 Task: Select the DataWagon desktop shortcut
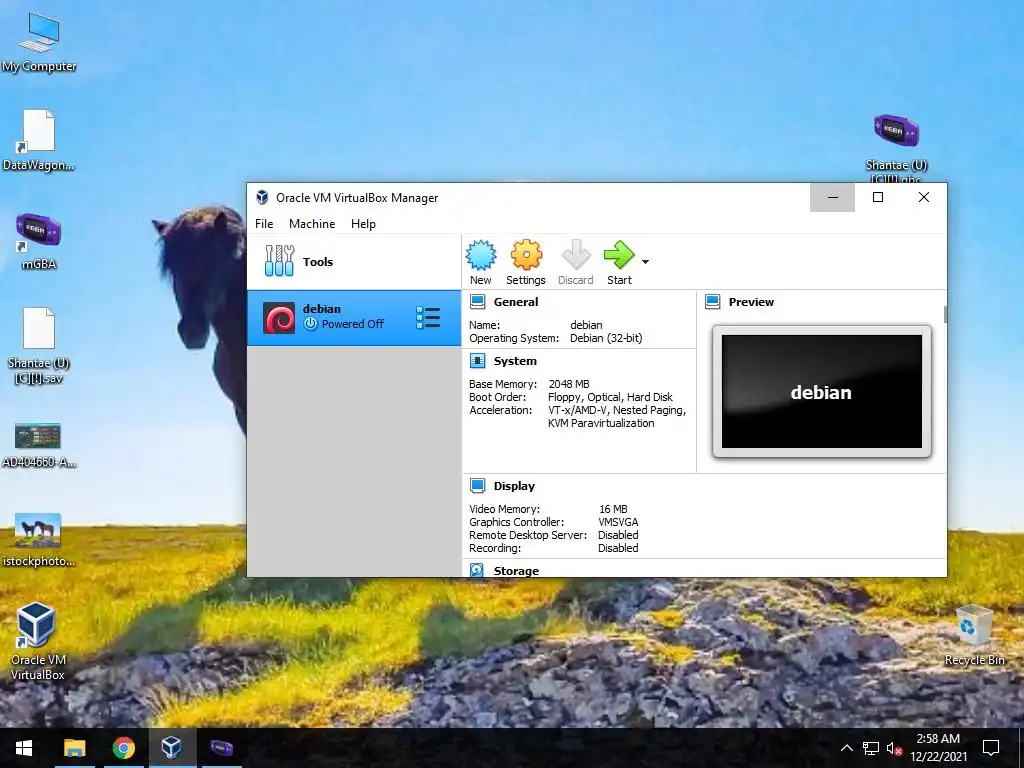click(39, 141)
